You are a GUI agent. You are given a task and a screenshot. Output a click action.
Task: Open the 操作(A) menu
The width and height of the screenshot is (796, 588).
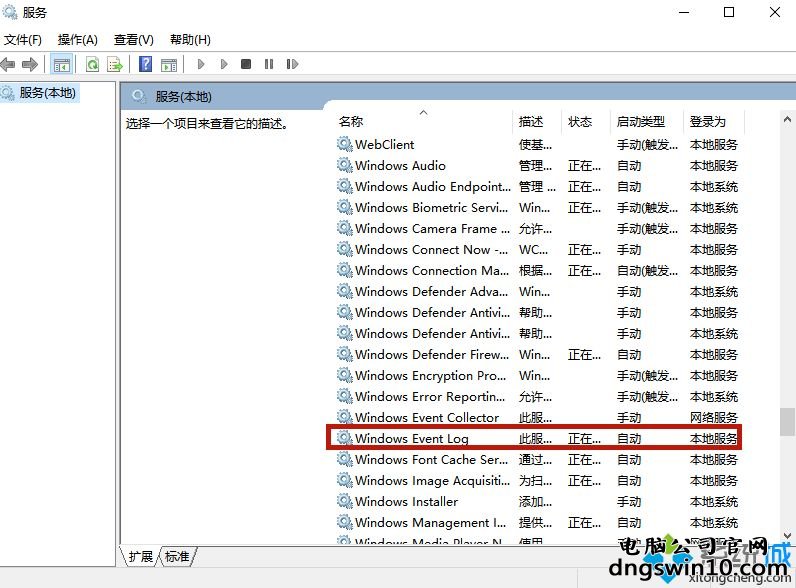pyautogui.click(x=78, y=40)
